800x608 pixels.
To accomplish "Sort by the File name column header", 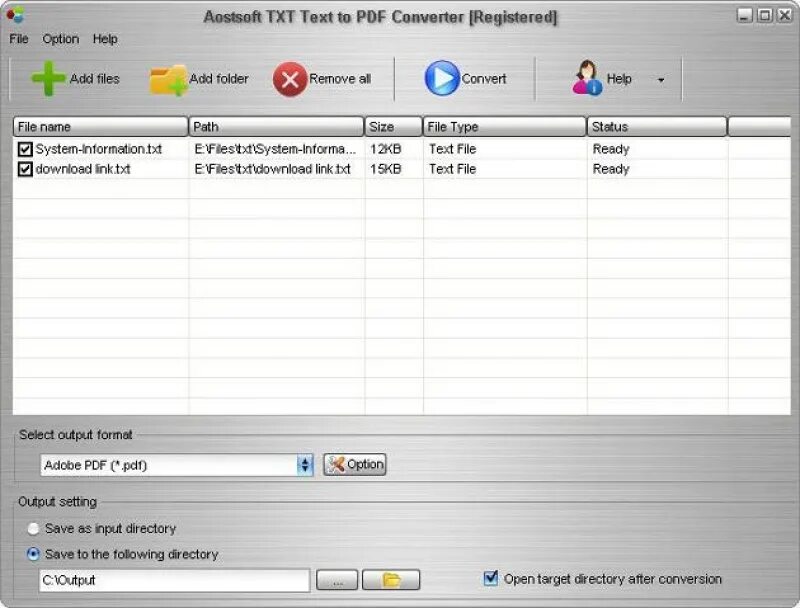I will tap(101, 126).
